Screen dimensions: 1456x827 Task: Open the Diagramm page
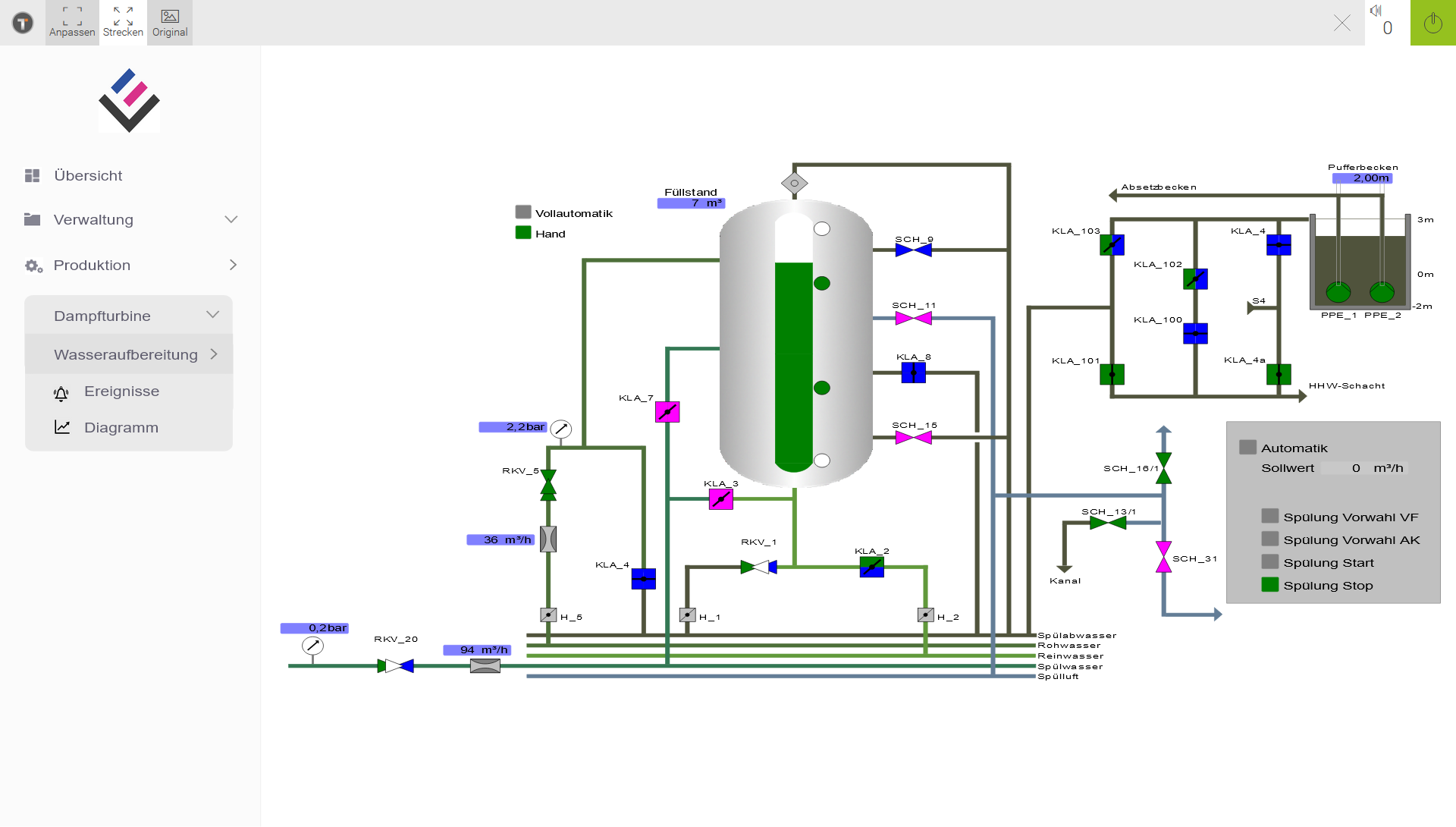pyautogui.click(x=121, y=428)
